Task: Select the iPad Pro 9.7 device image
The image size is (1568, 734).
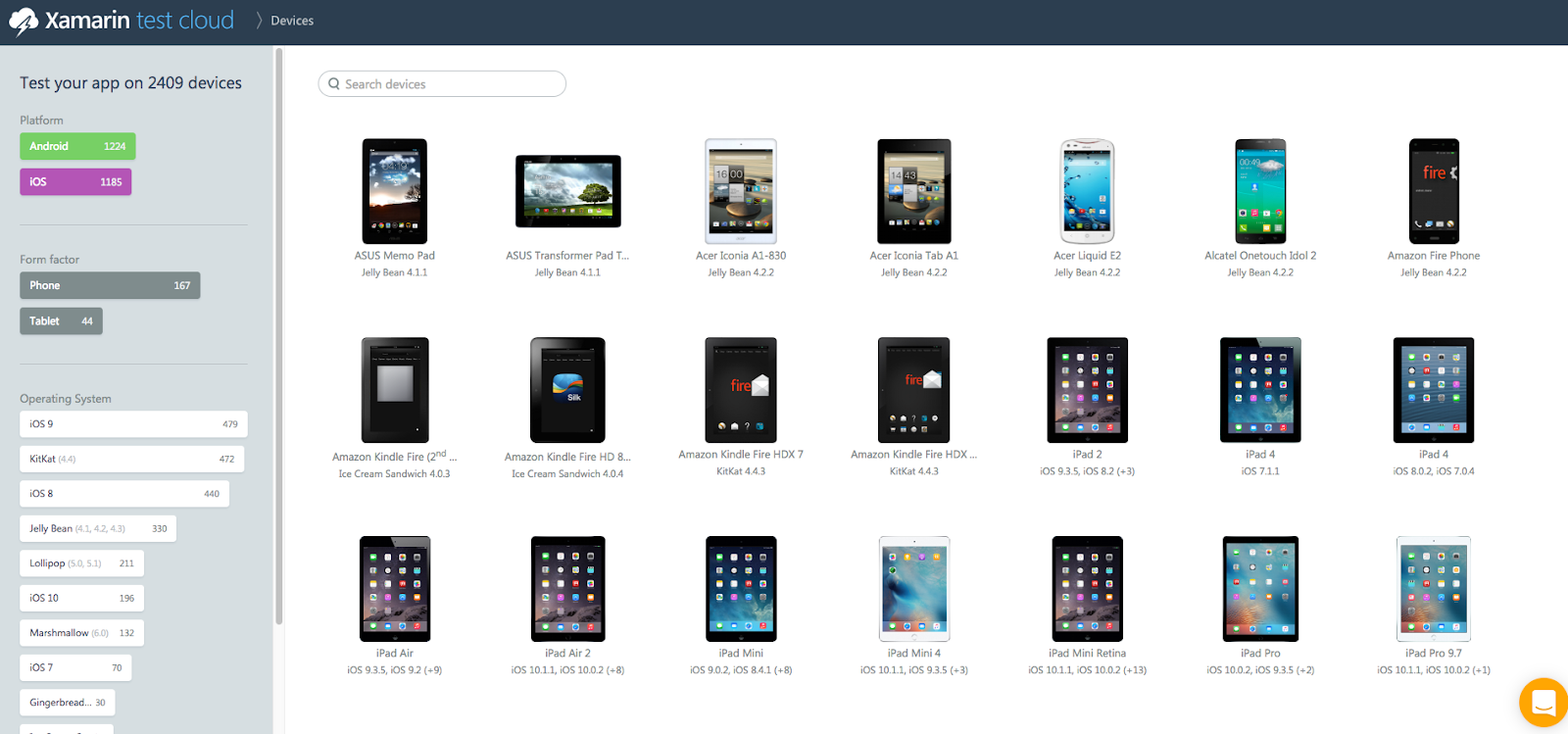Action: coord(1434,589)
